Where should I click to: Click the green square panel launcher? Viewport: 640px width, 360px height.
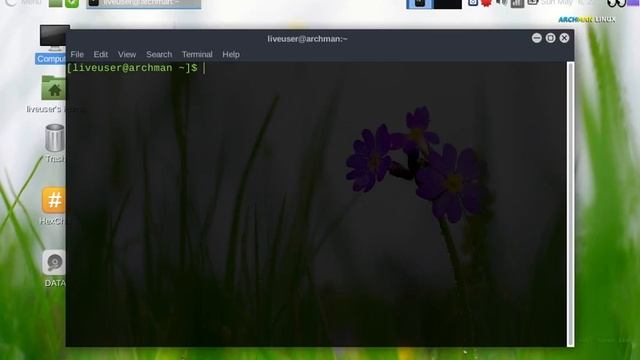click(x=55, y=4)
